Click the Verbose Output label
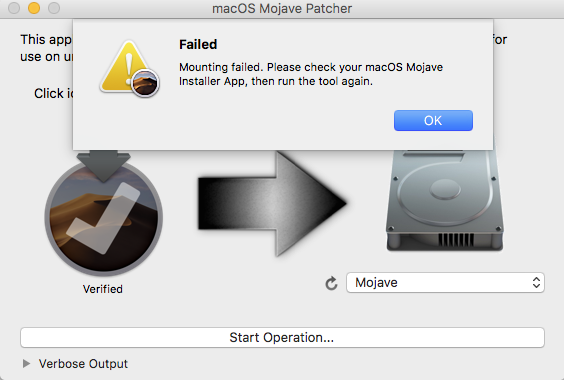Screen dimensions: 564x380 tap(83, 363)
